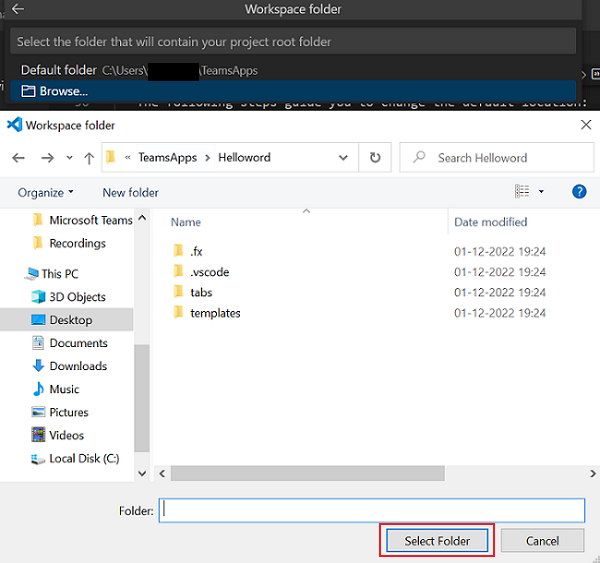This screenshot has width=600, height=563.
Task: Click the folder icon in address bar
Action: [x=111, y=157]
